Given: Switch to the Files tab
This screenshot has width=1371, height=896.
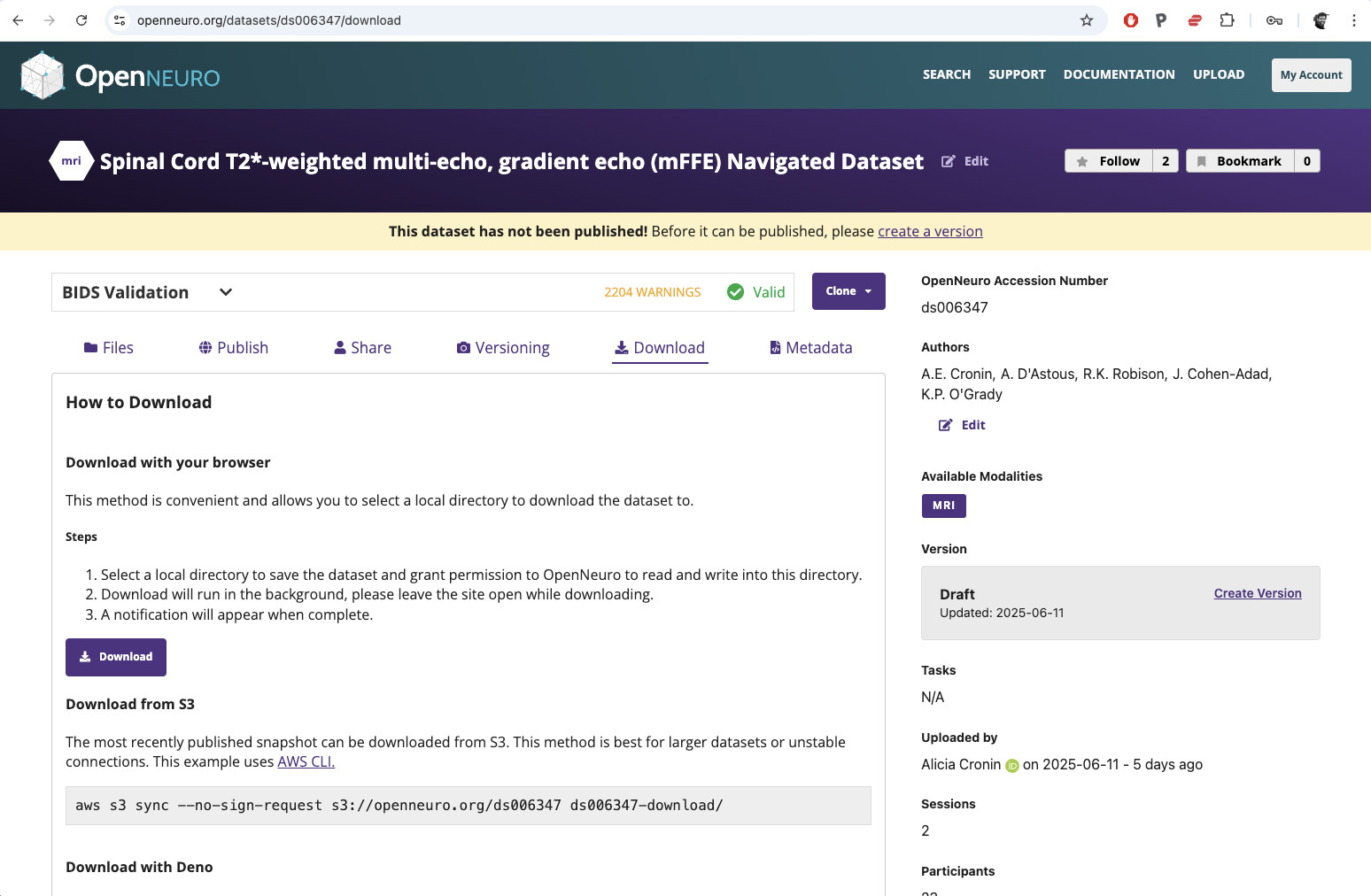Looking at the screenshot, I should tap(108, 348).
